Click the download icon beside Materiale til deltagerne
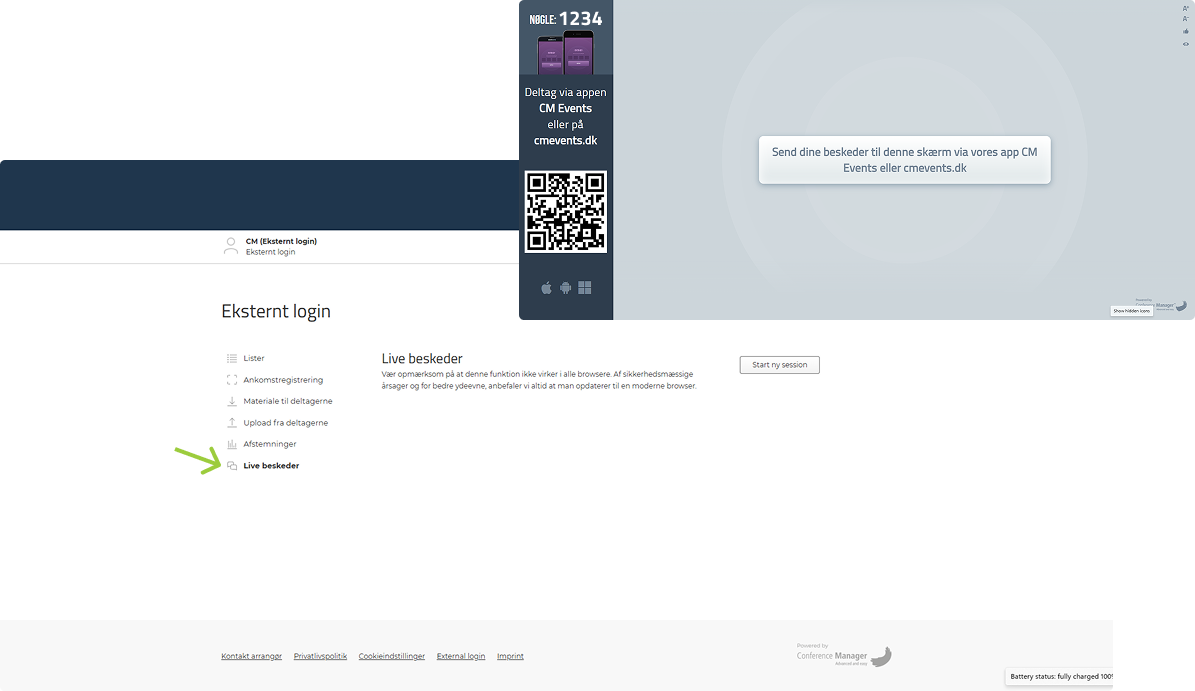 click(x=232, y=401)
